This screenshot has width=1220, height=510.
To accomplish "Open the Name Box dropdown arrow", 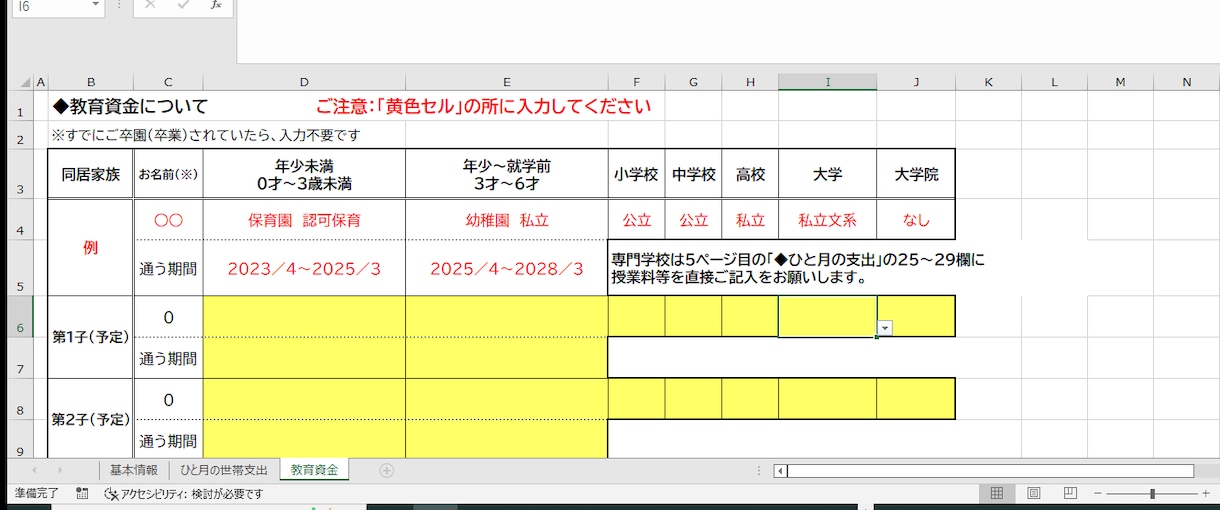I will (x=96, y=6).
